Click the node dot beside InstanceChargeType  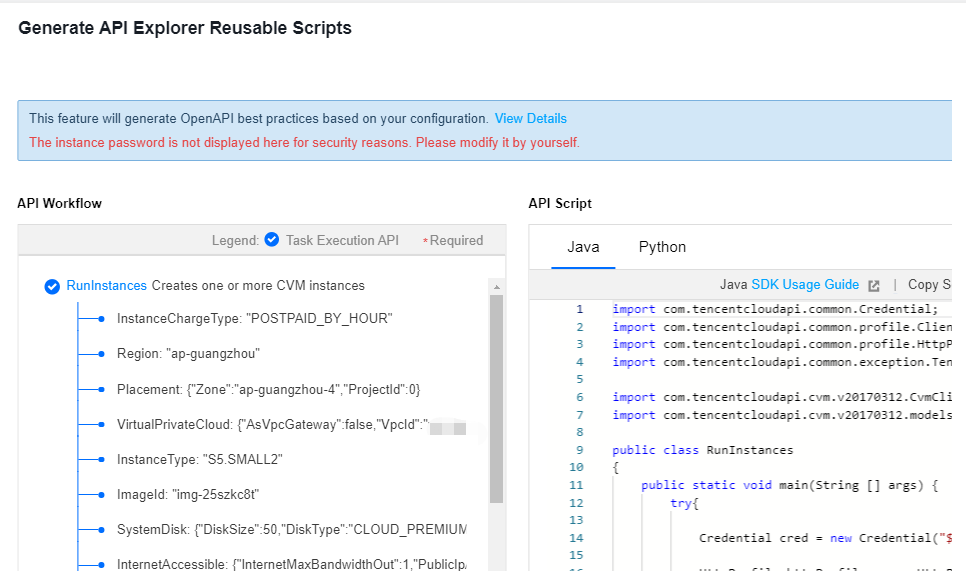tap(101, 319)
